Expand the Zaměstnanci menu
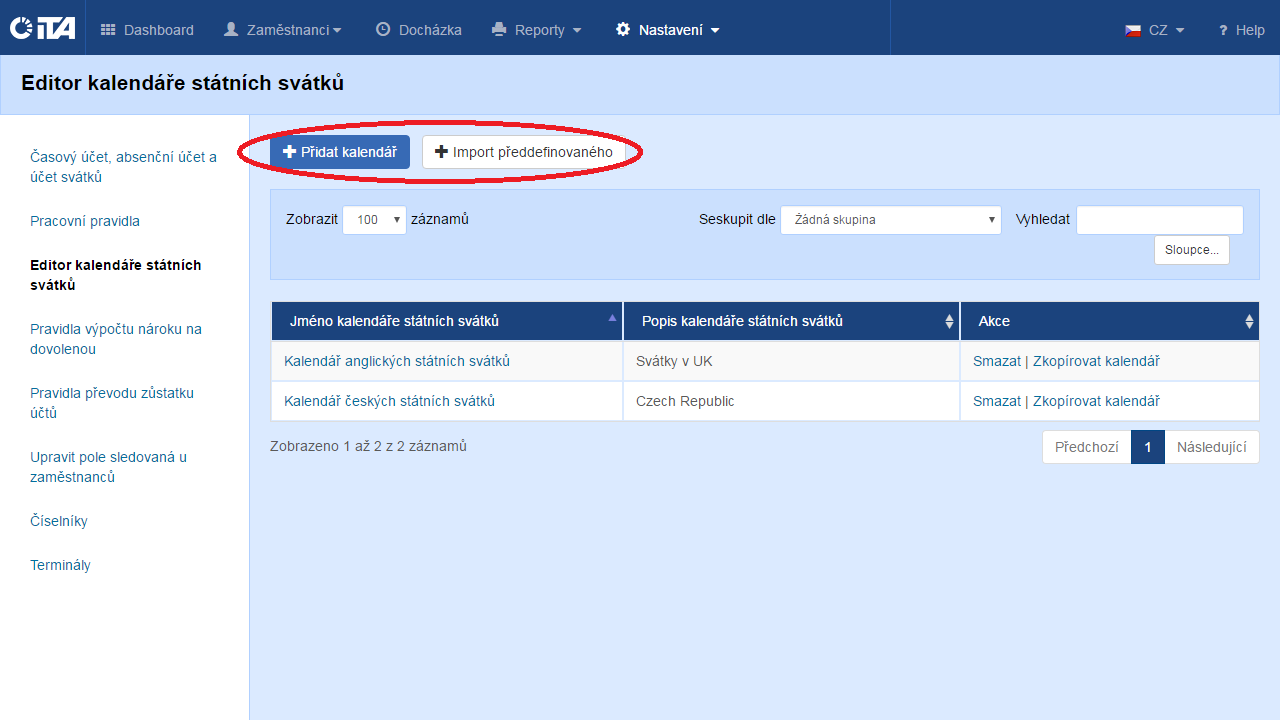Viewport: 1280px width, 720px height. click(282, 30)
